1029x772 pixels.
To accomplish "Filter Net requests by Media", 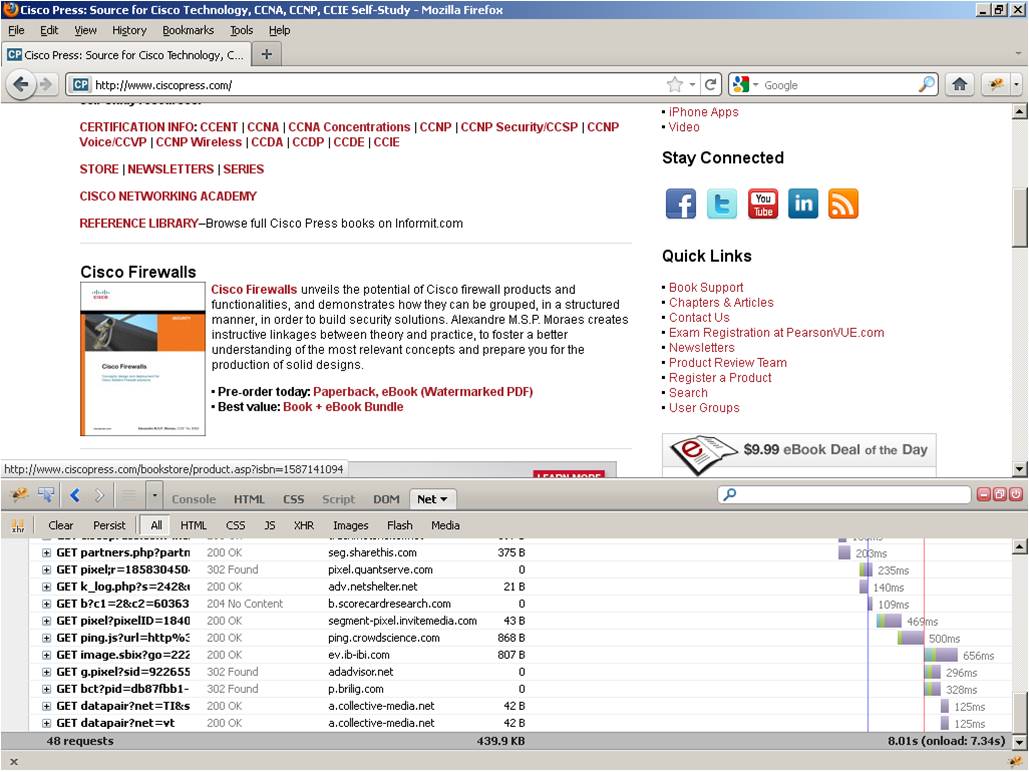I will (x=445, y=525).
